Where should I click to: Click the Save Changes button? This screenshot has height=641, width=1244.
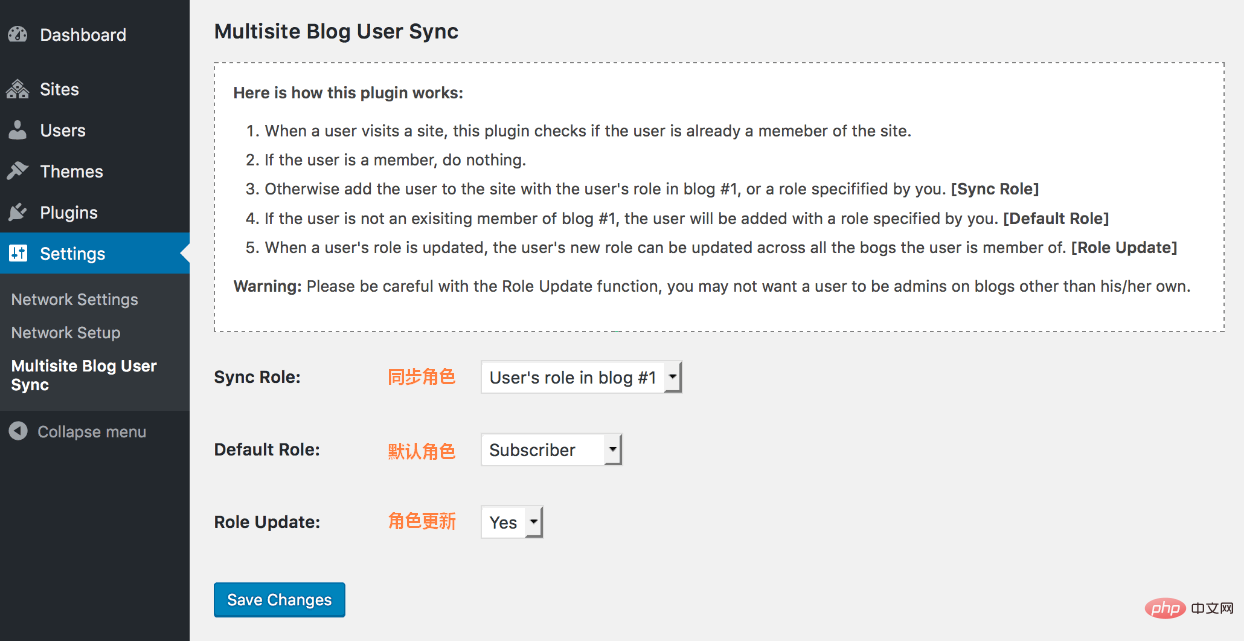tap(279, 599)
